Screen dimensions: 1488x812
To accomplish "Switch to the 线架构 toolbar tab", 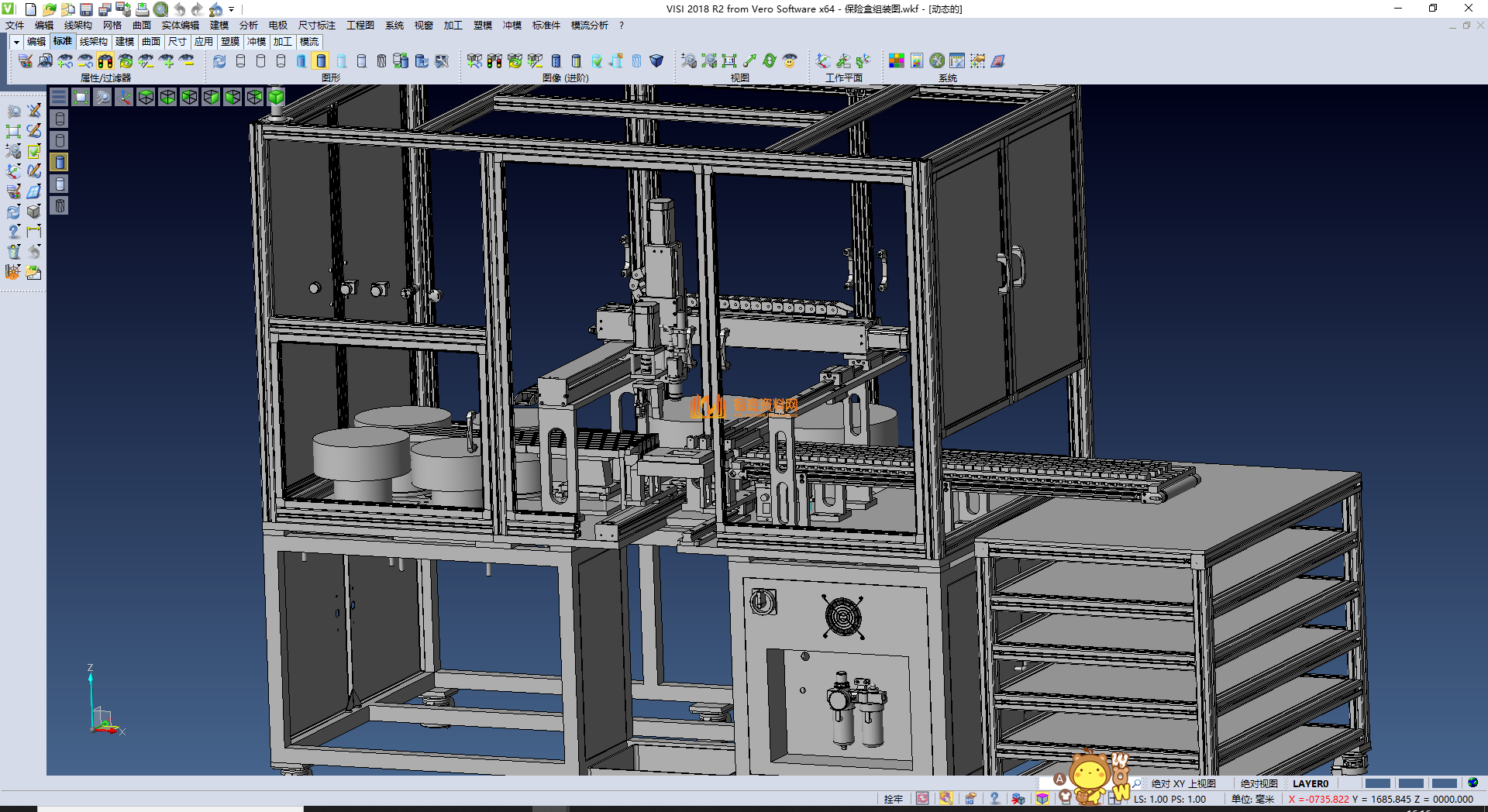I will click(93, 42).
